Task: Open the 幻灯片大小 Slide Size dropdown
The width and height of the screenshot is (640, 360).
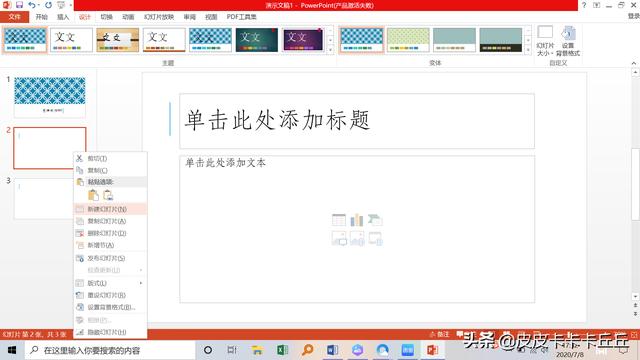Action: pos(545,41)
